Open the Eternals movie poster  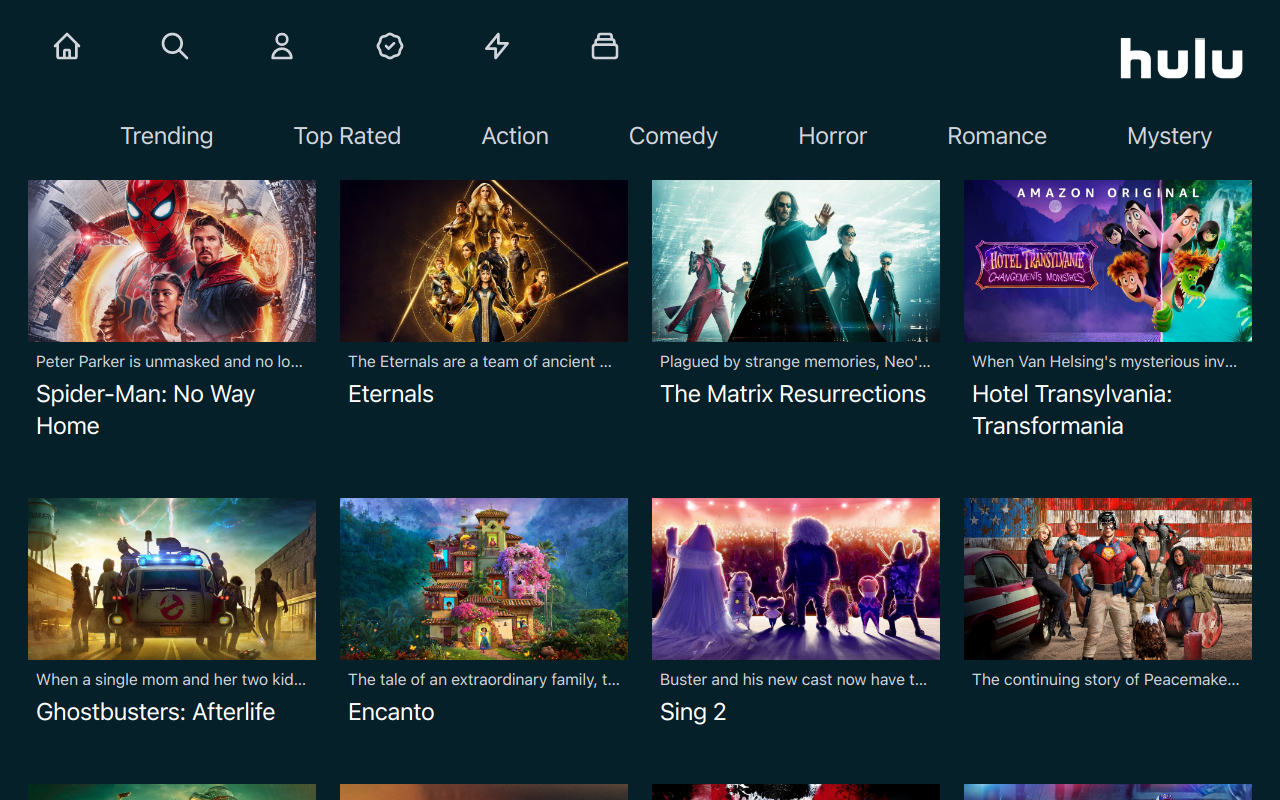pos(484,261)
